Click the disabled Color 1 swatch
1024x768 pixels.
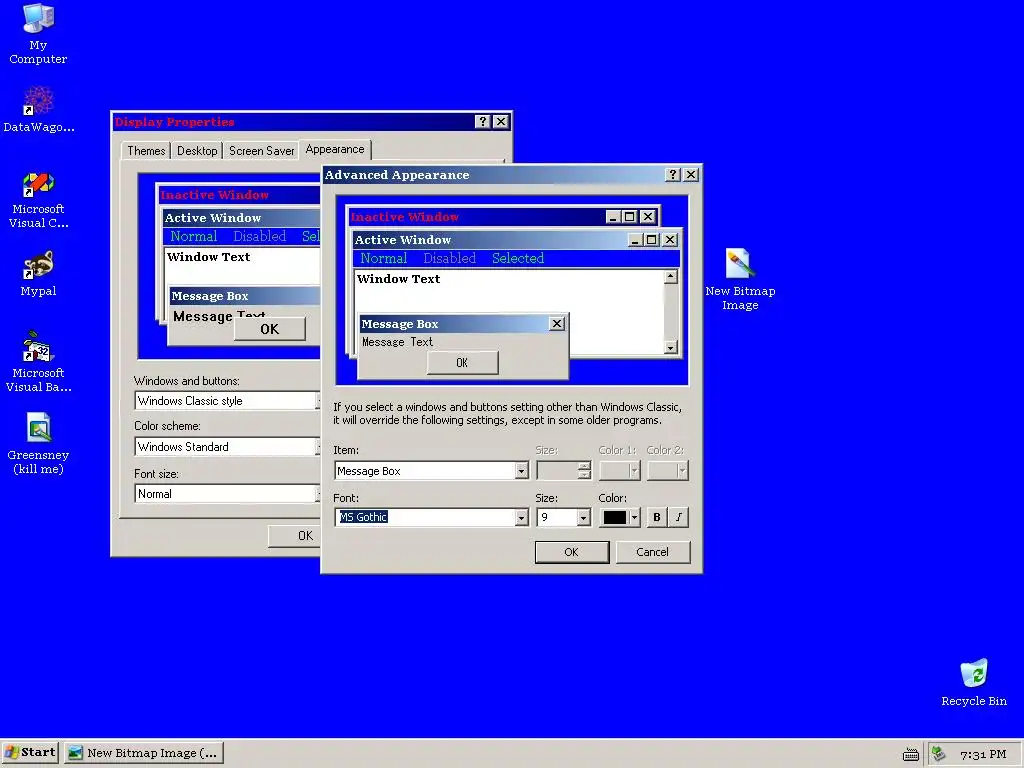[x=620, y=471]
